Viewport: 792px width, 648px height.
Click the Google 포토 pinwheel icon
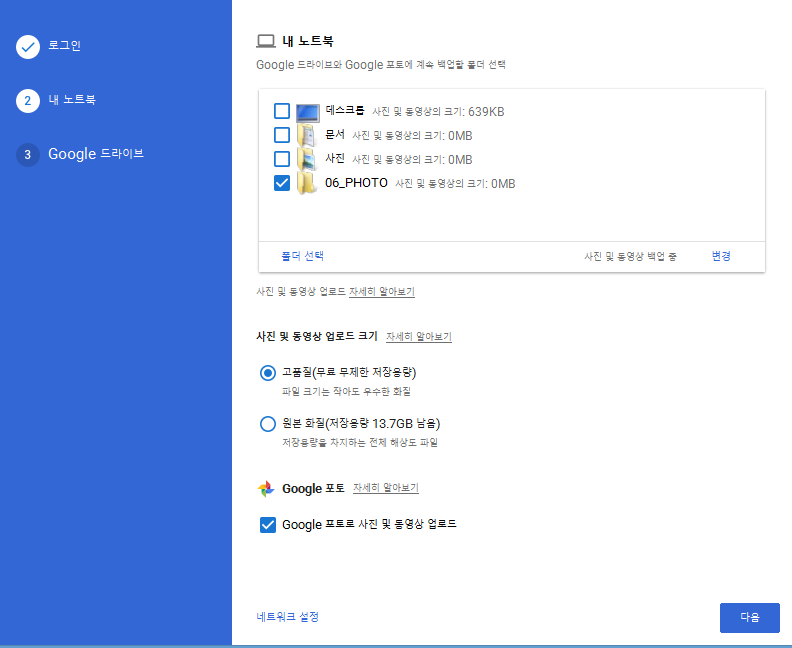(x=266, y=488)
